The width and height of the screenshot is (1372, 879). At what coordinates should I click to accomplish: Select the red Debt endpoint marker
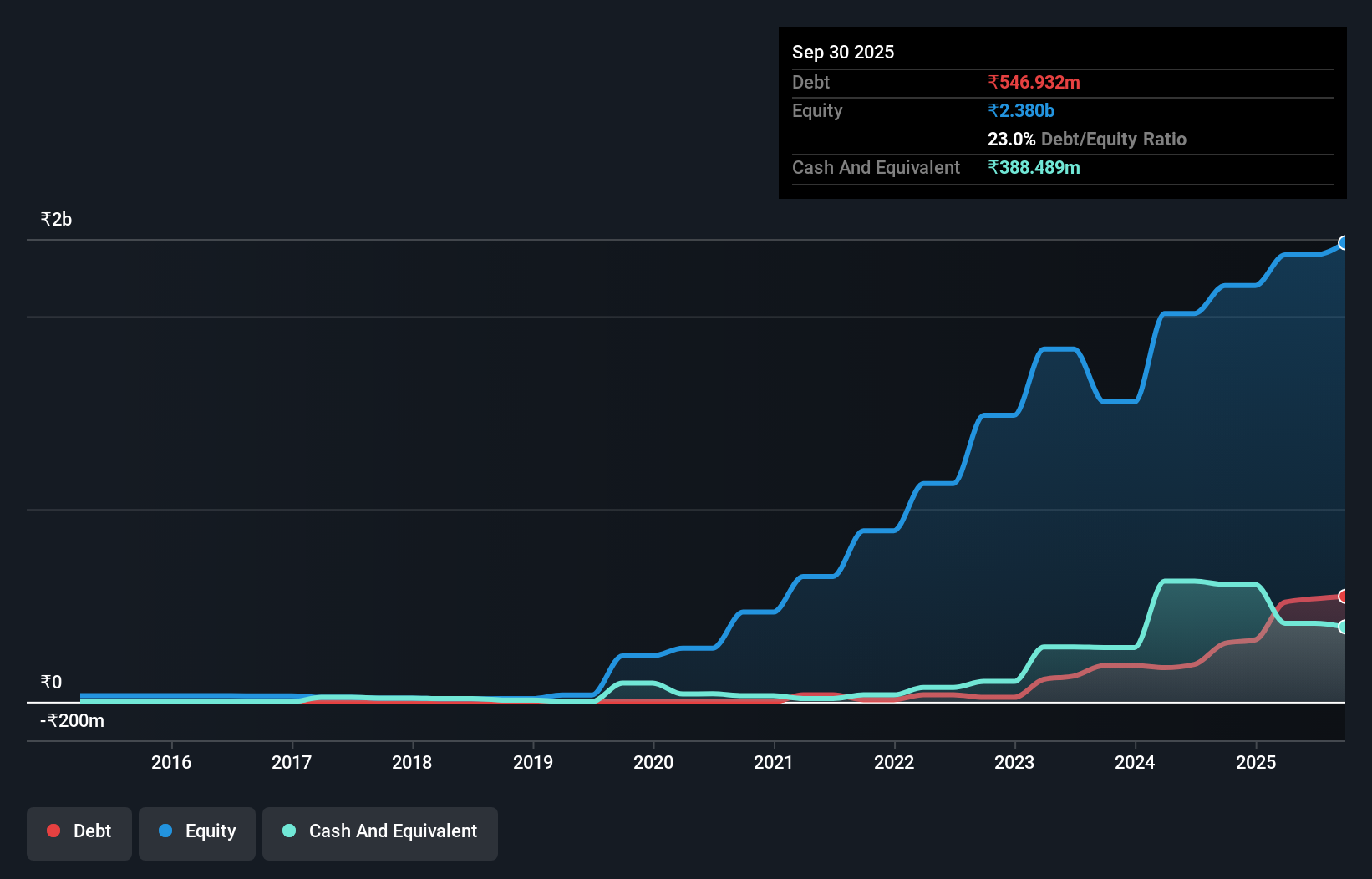coord(1344,597)
